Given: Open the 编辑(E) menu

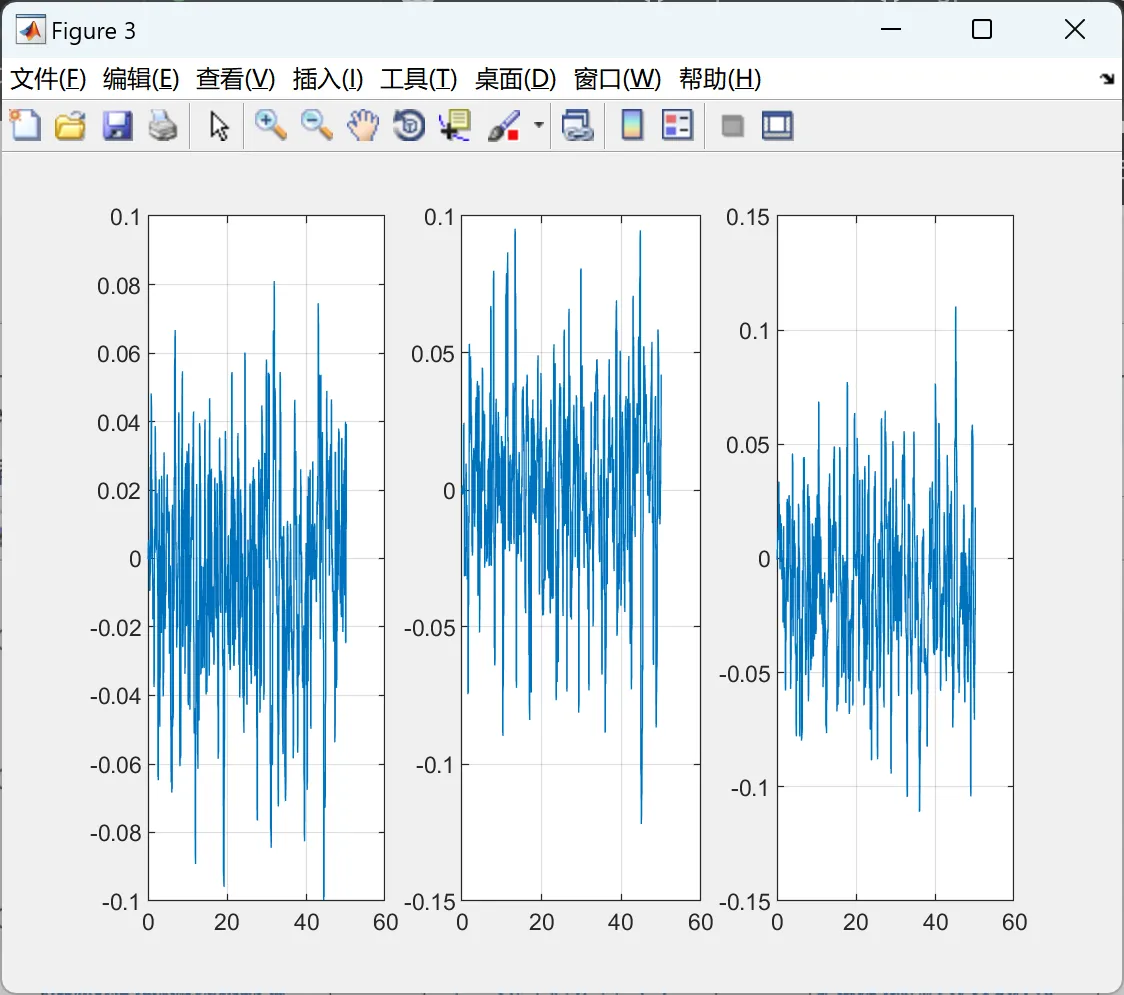Looking at the screenshot, I should pos(141,79).
